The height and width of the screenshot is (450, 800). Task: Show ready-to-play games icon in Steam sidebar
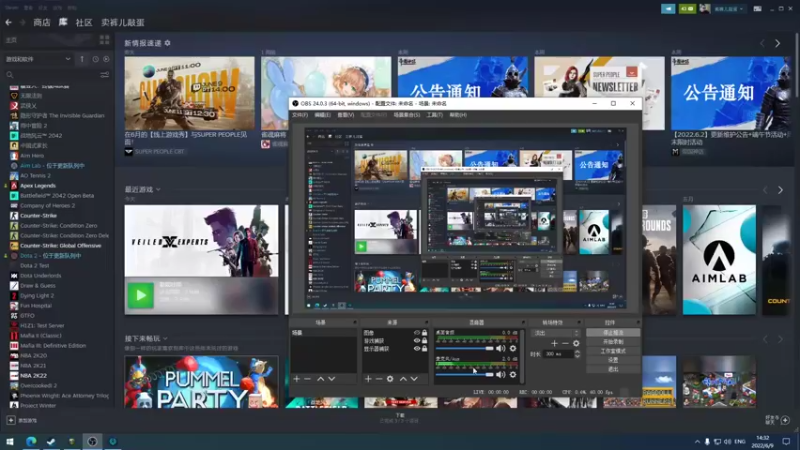click(106, 59)
